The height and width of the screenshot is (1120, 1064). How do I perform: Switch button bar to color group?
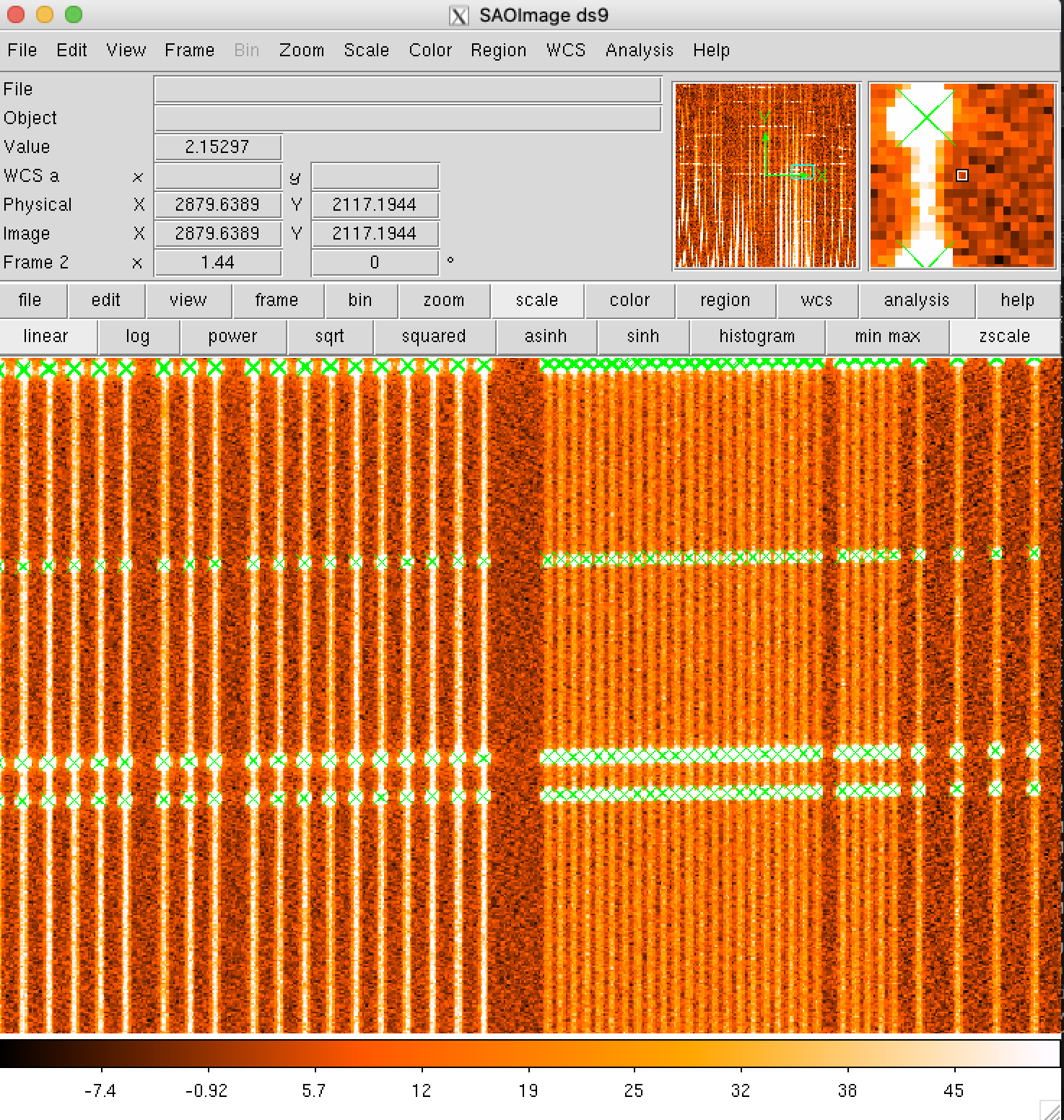click(x=629, y=300)
